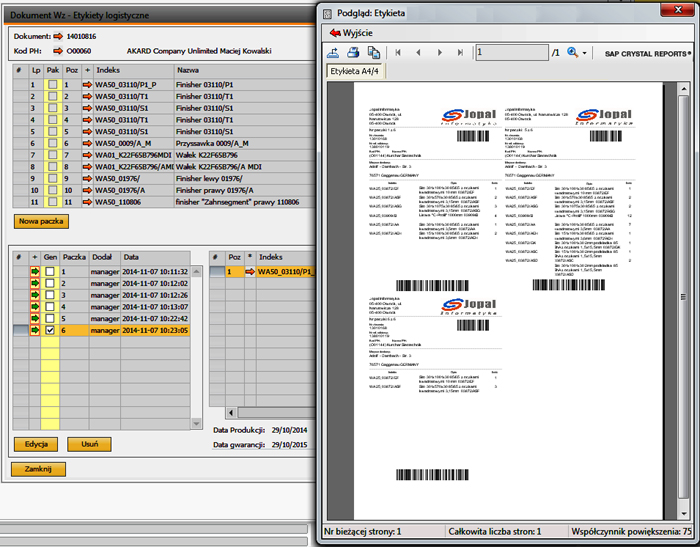Go to next page in report preview

[x=440, y=53]
